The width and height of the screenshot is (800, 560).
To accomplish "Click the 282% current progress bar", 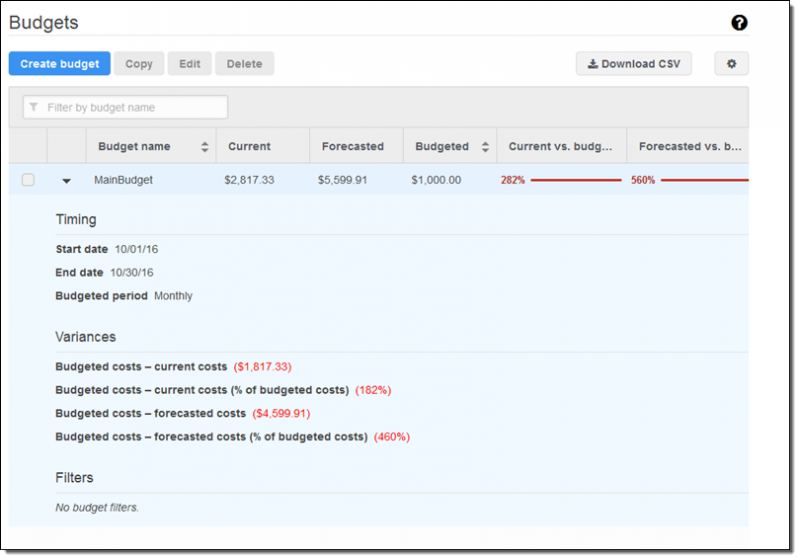I will [576, 180].
